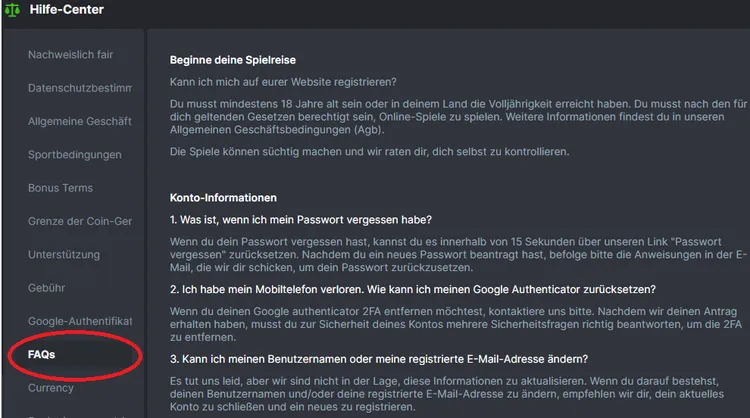Click the website registration question
The width and height of the screenshot is (750, 418).
coord(283,81)
